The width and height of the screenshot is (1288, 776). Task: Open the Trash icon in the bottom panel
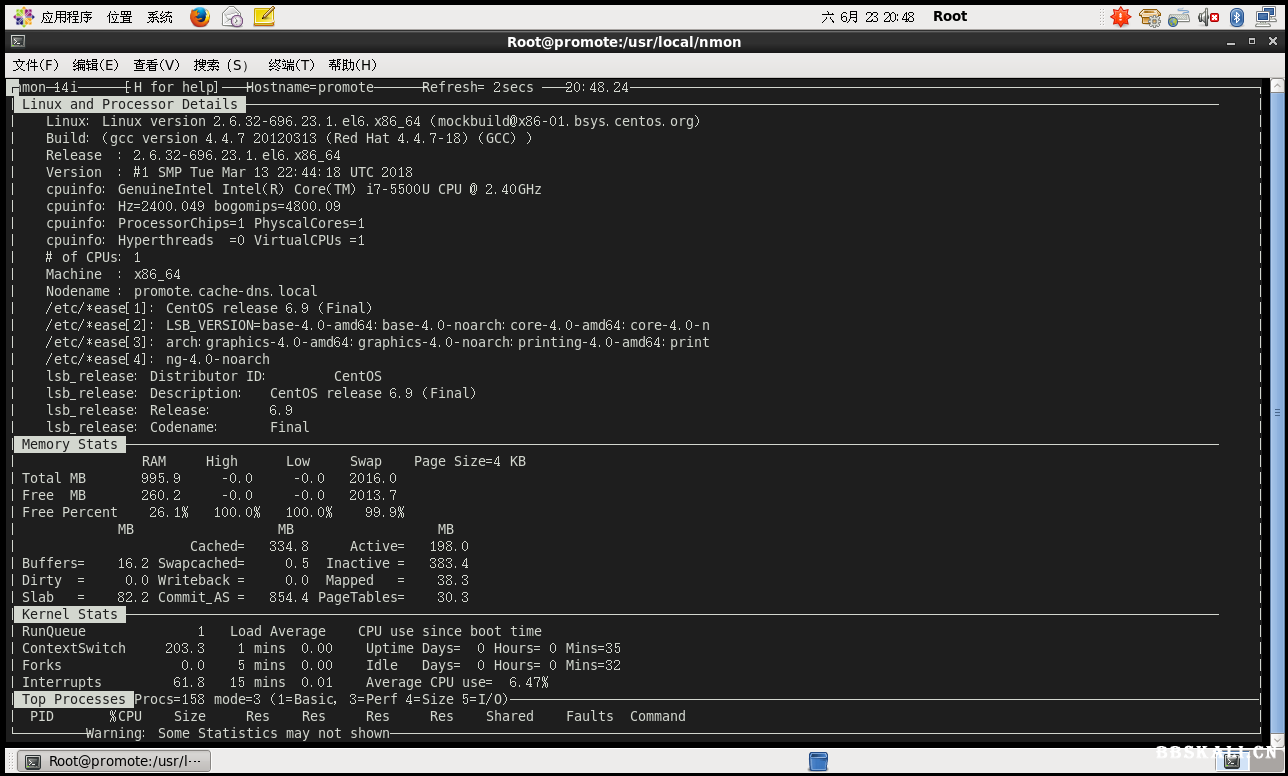[819, 762]
